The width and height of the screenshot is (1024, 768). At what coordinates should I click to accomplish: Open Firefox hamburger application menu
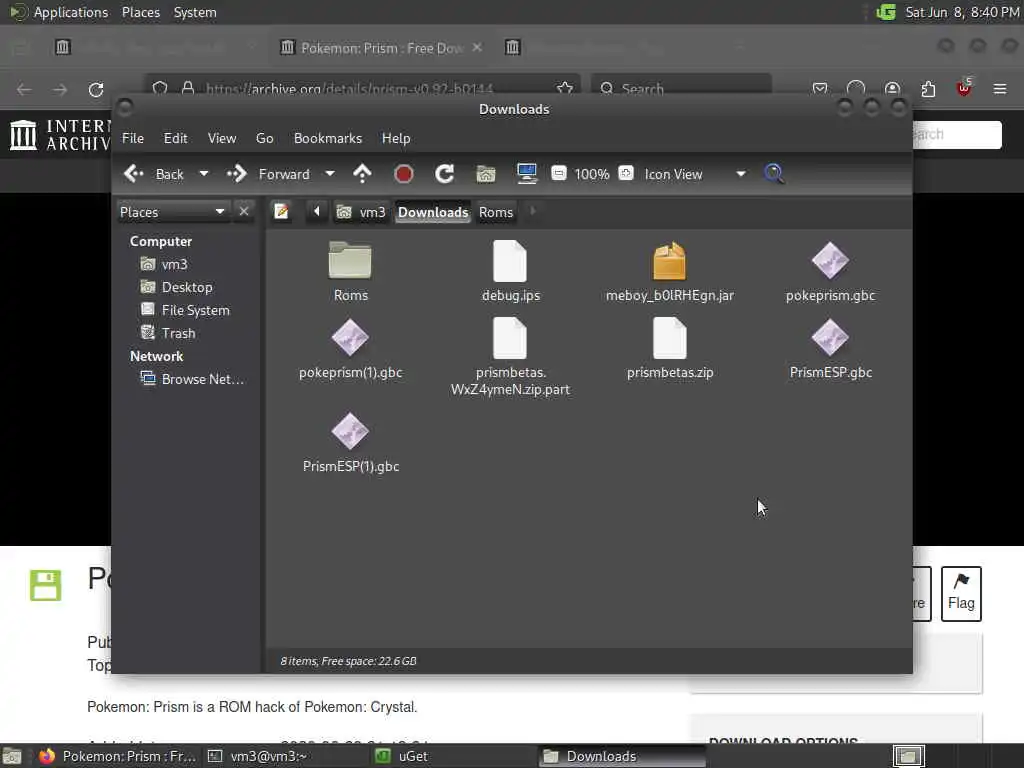tap(1000, 89)
